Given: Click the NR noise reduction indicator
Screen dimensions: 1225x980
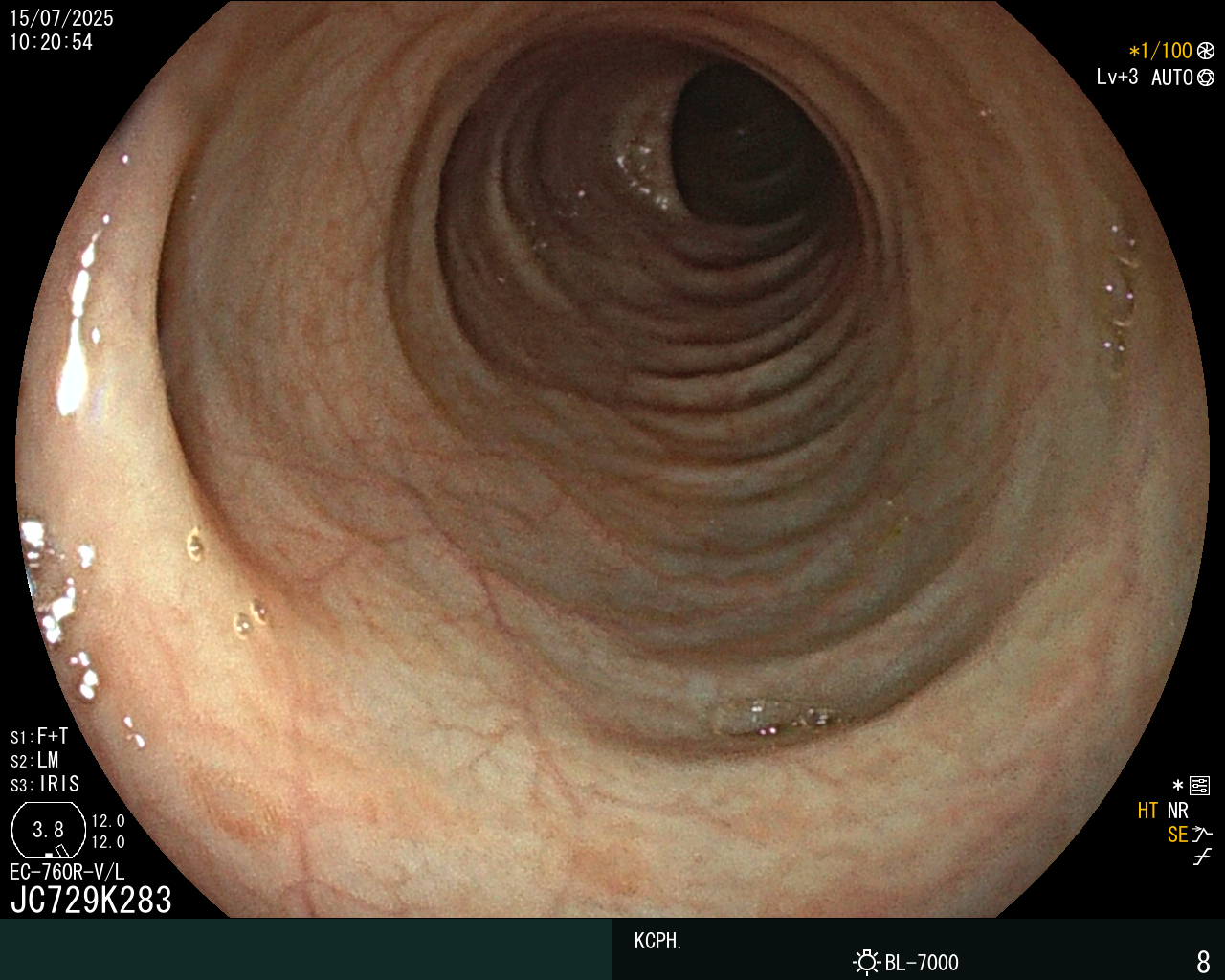Looking at the screenshot, I should click(x=1177, y=811).
